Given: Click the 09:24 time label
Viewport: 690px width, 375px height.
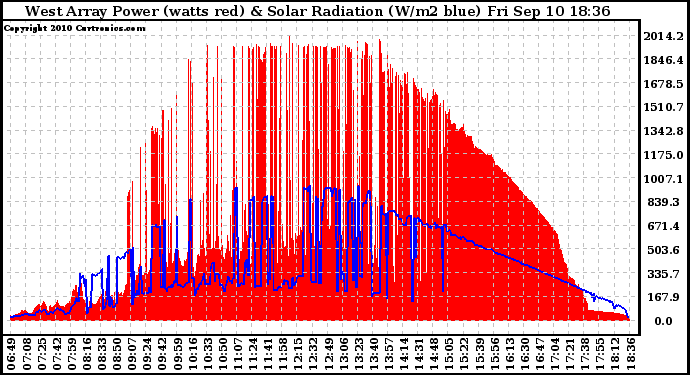Looking at the screenshot, I should [x=147, y=353].
